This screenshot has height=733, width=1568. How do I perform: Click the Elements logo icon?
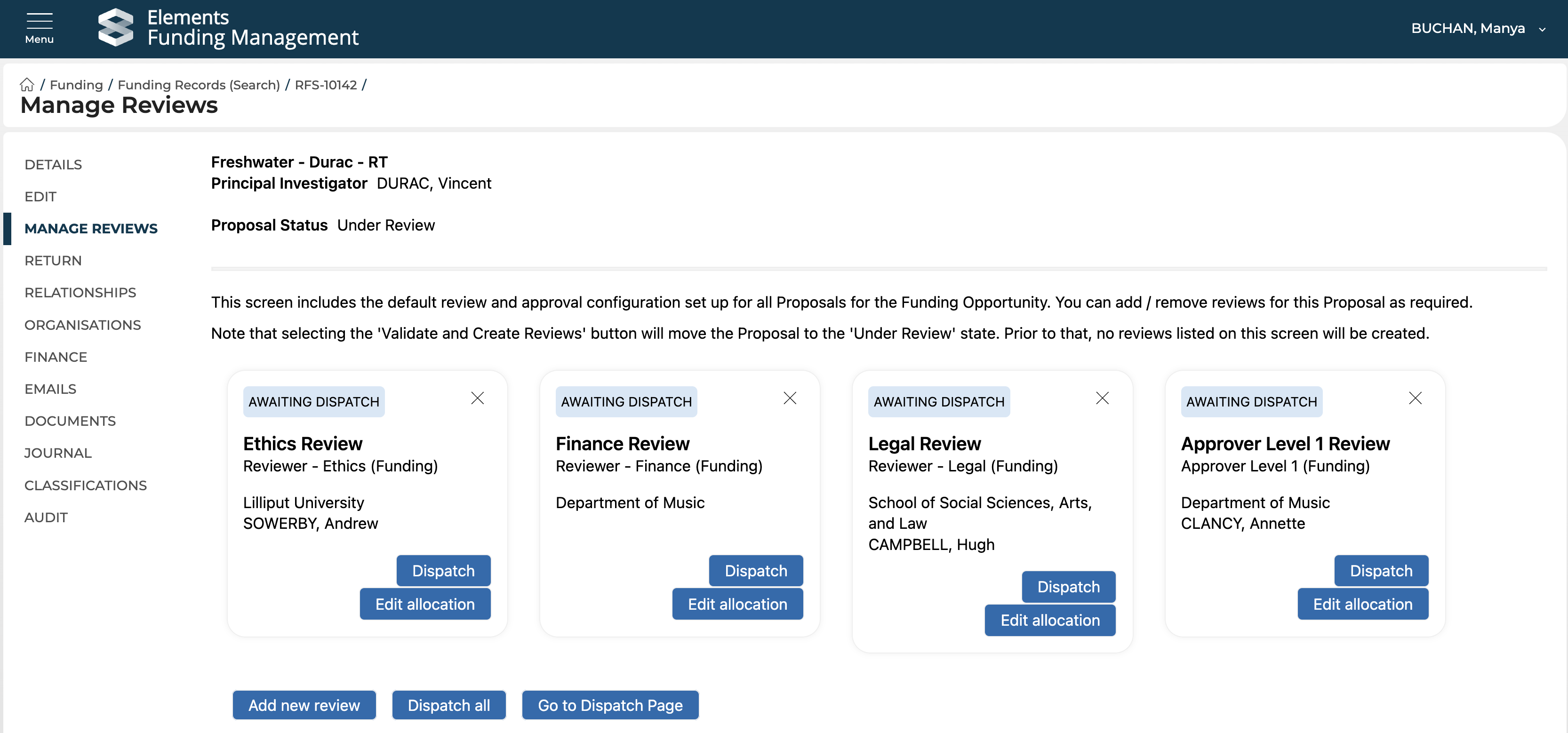(x=116, y=27)
